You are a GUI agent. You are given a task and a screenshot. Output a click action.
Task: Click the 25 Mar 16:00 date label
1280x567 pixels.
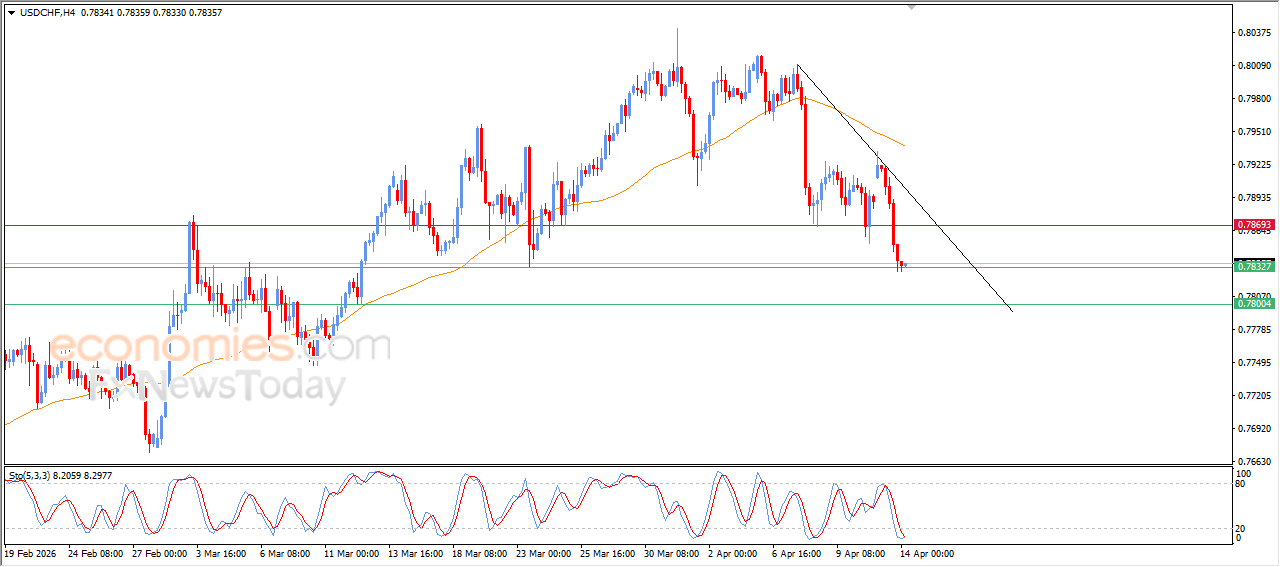(x=607, y=553)
